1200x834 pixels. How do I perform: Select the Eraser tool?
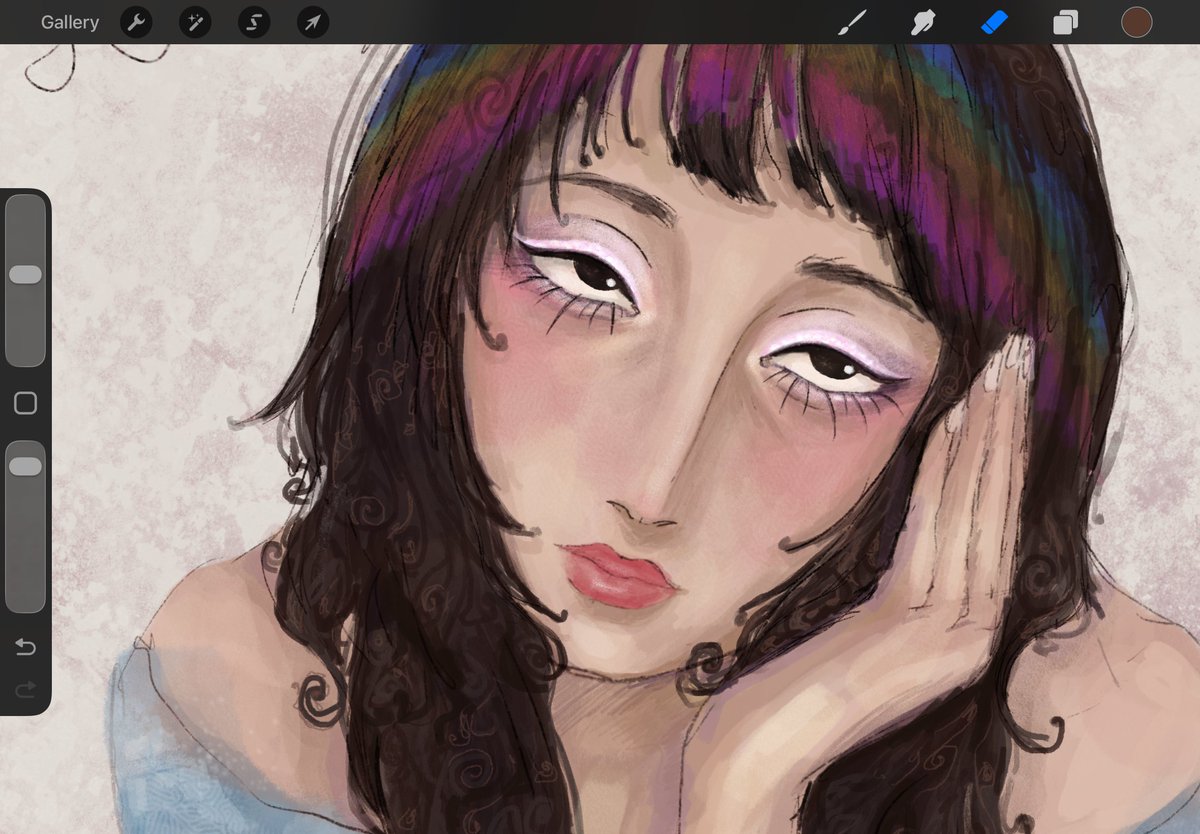[995, 22]
